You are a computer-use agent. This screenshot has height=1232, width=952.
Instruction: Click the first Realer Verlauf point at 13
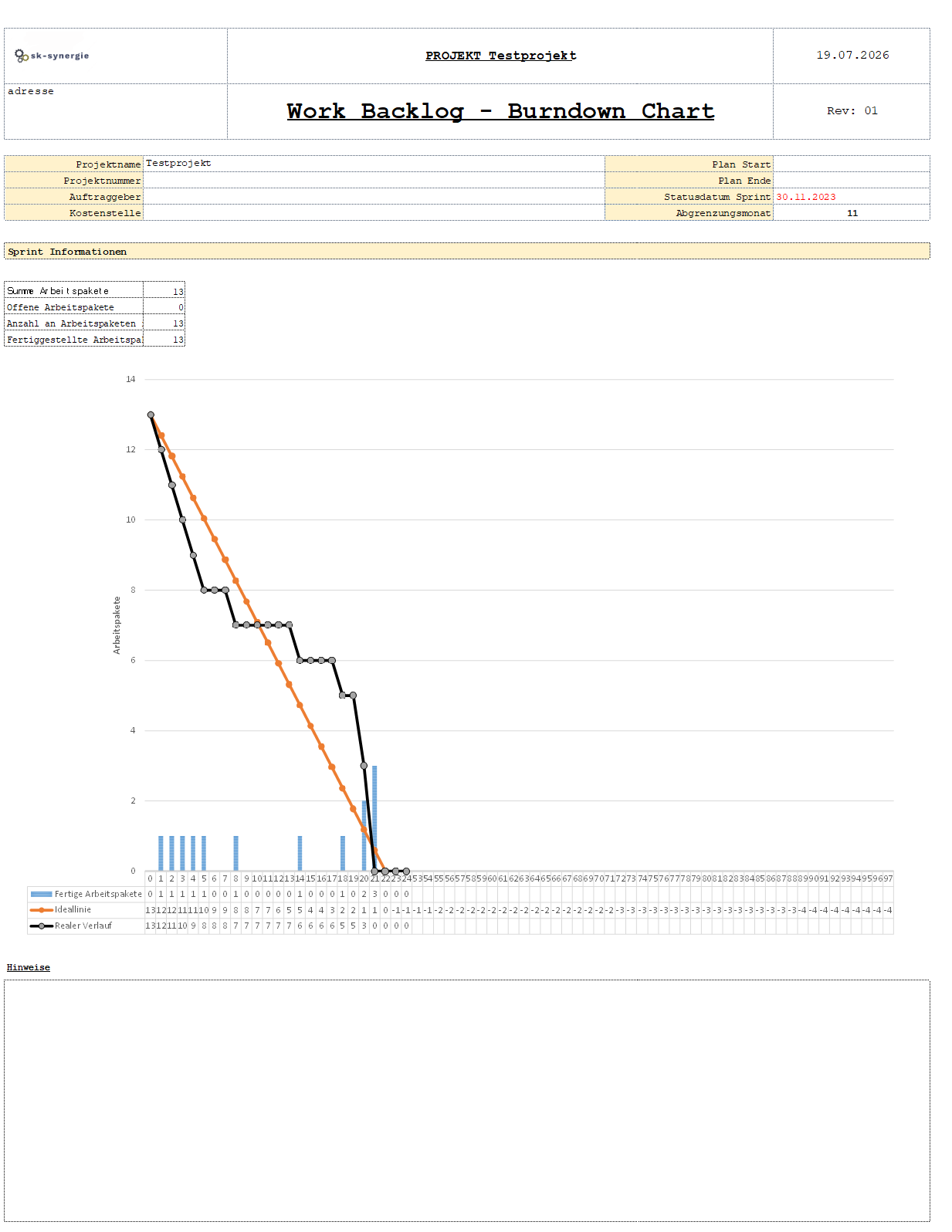click(x=151, y=415)
